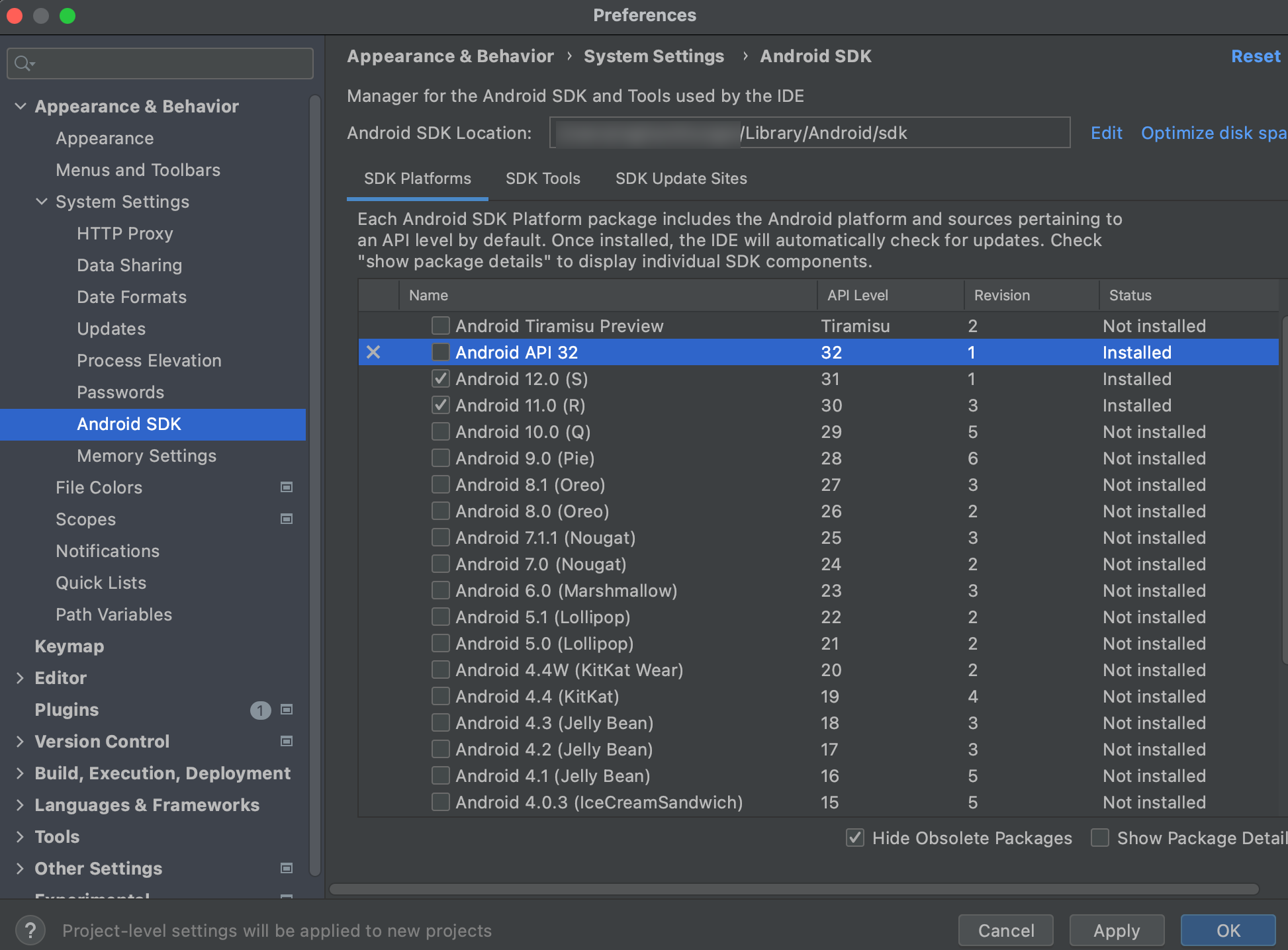1288x950 pixels.
Task: Click the help question mark icon
Action: point(30,930)
